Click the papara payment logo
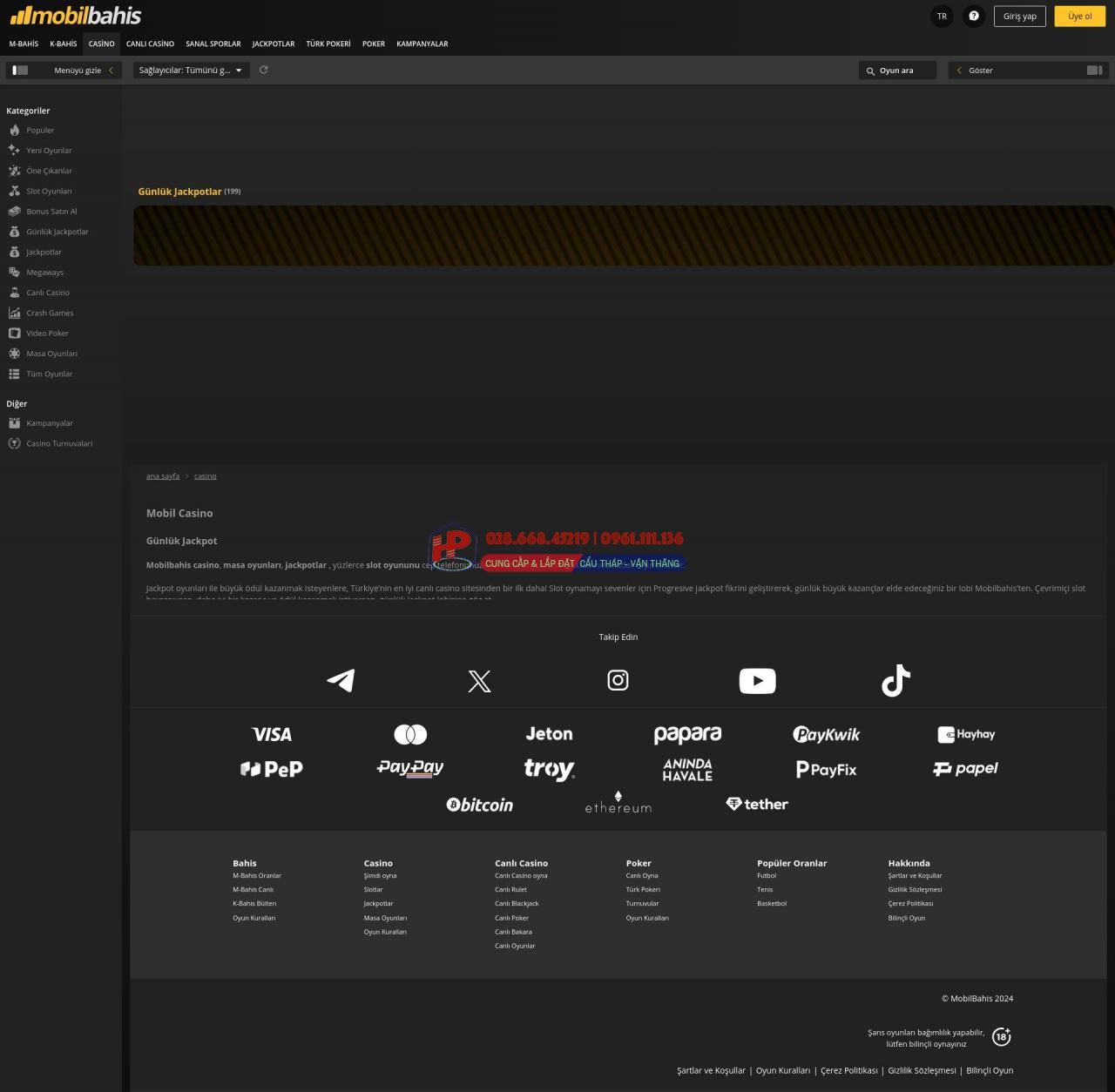 687,735
